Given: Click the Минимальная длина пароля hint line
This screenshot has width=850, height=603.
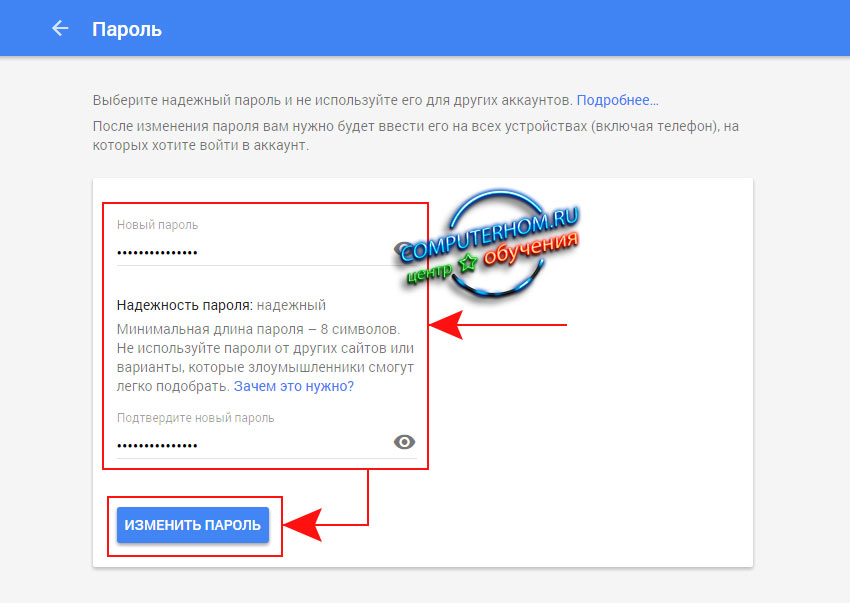Looking at the screenshot, I should click(x=259, y=329).
